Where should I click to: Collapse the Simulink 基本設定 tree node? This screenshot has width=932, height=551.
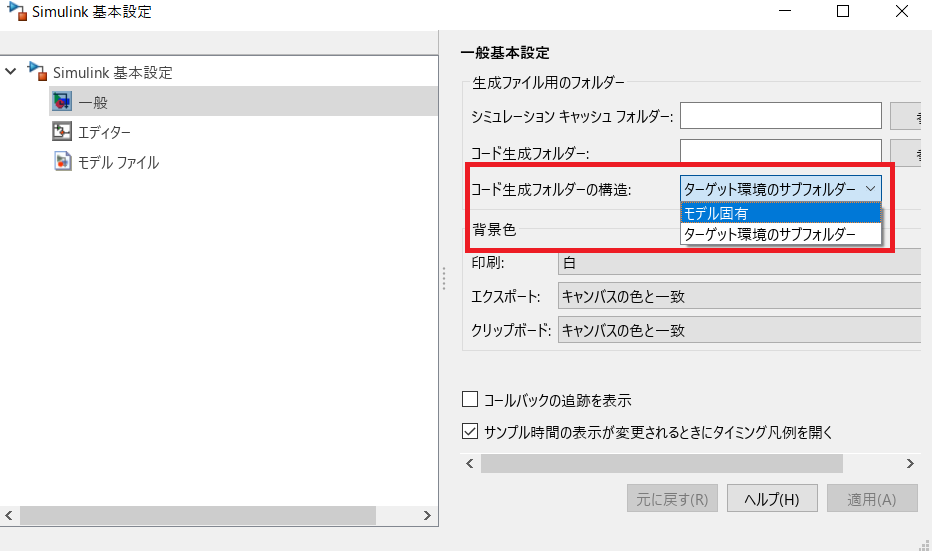coord(11,72)
